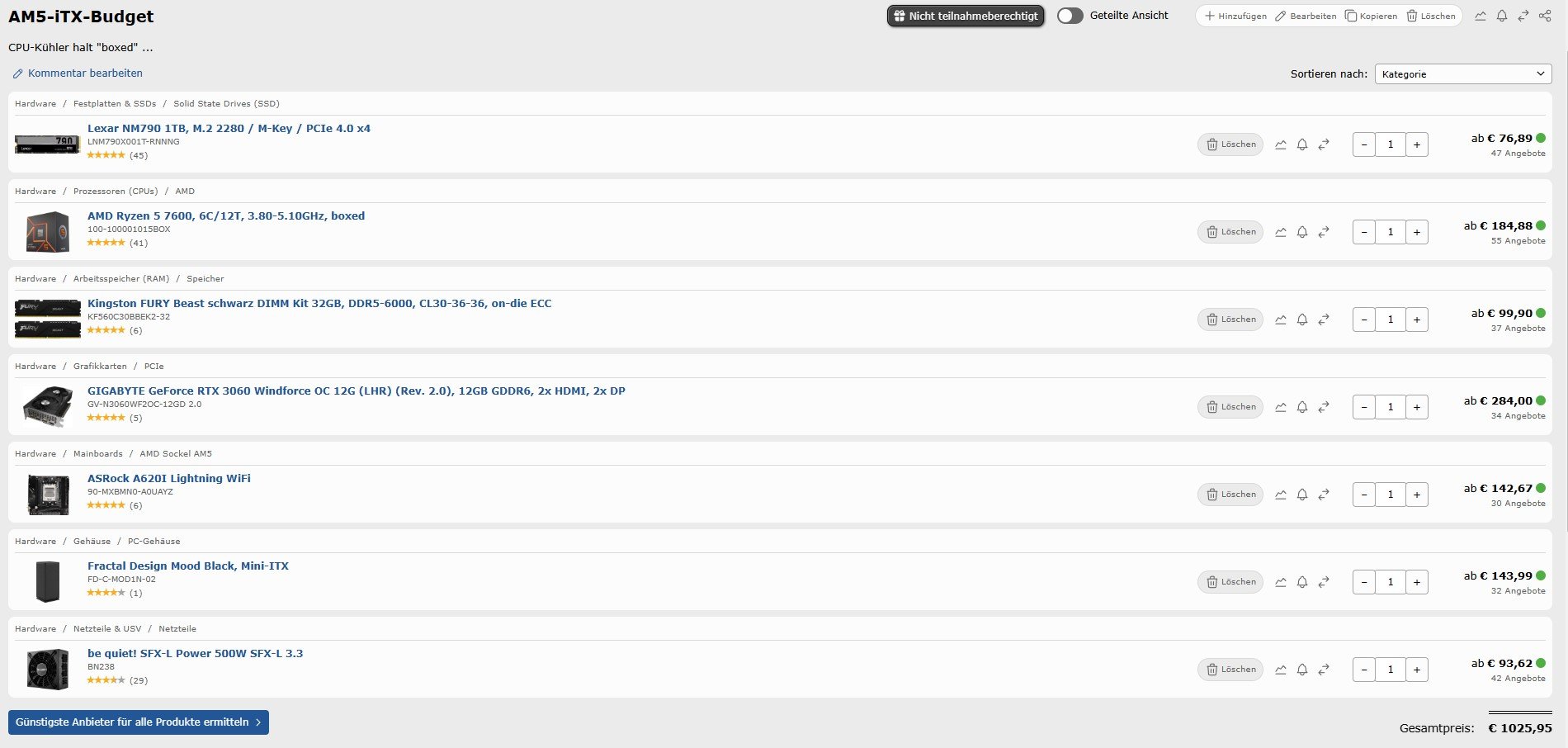The width and height of the screenshot is (1568, 748).
Task: Increase quantity of be quiet! SFX-L Power
Action: 1417,670
